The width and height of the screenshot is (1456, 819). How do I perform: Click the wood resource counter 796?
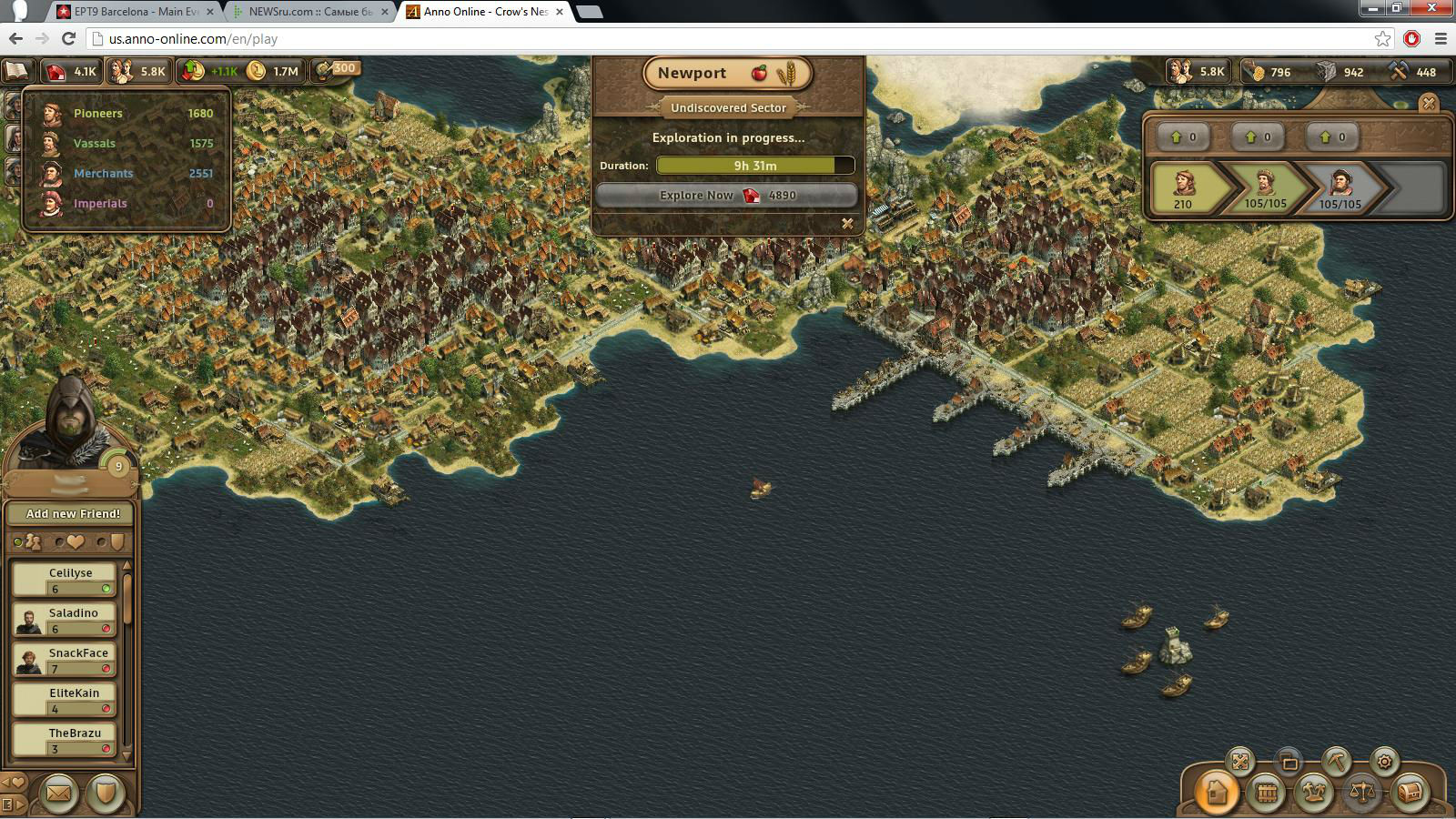click(1269, 72)
